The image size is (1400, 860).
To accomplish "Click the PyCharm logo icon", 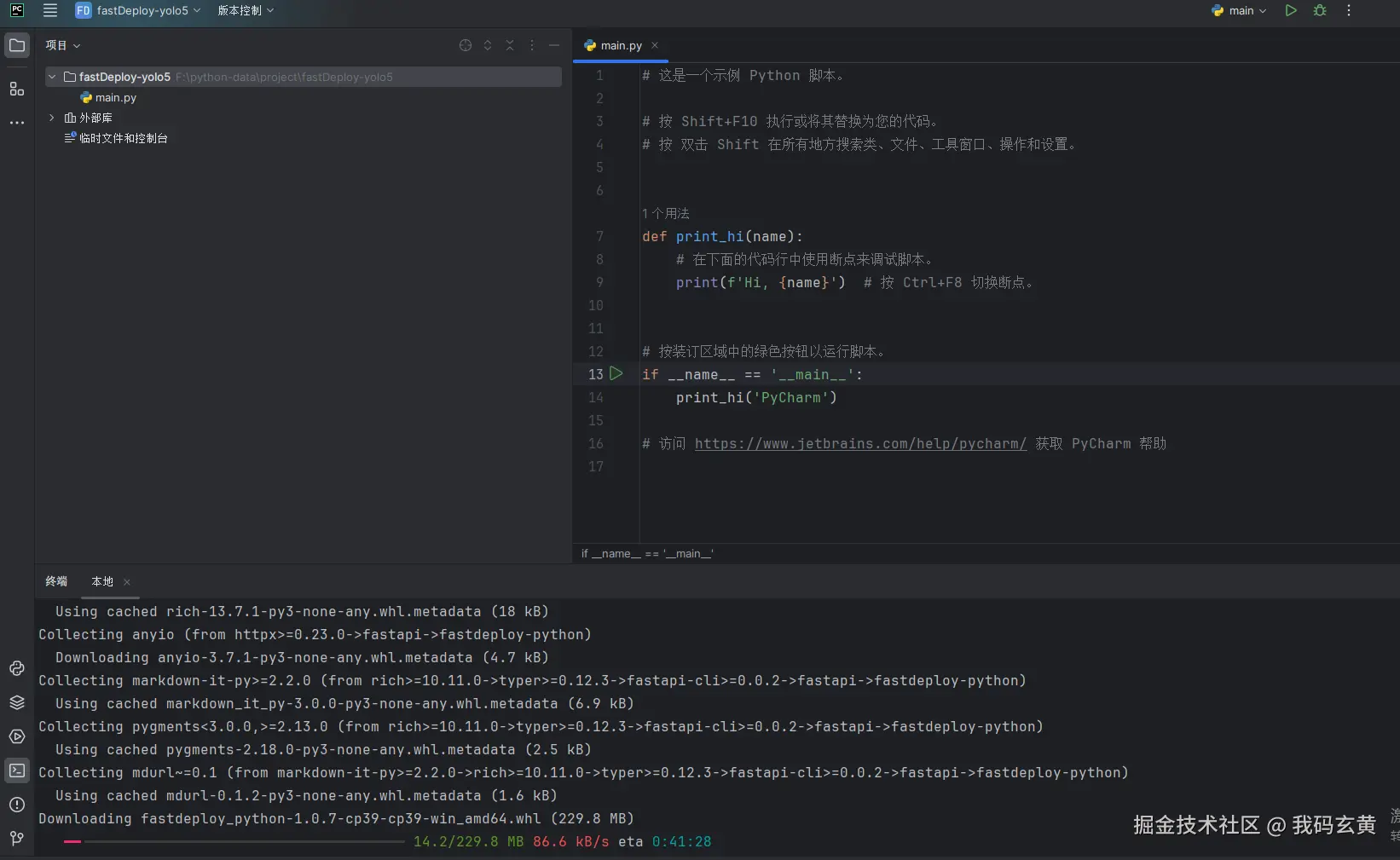I will tap(17, 10).
